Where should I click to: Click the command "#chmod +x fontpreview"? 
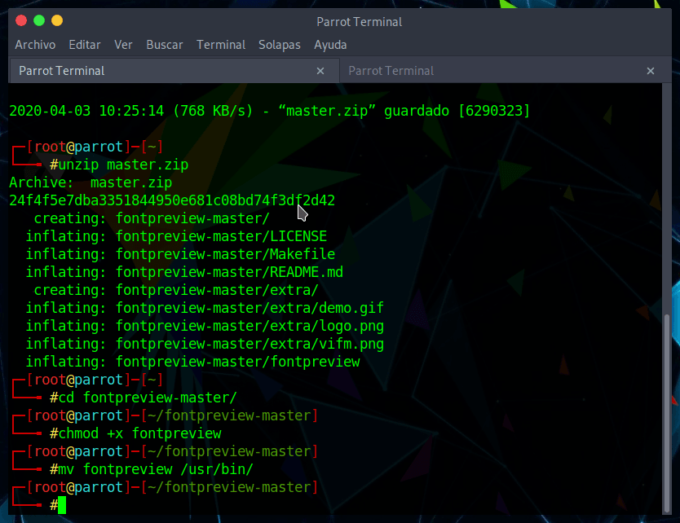136,433
